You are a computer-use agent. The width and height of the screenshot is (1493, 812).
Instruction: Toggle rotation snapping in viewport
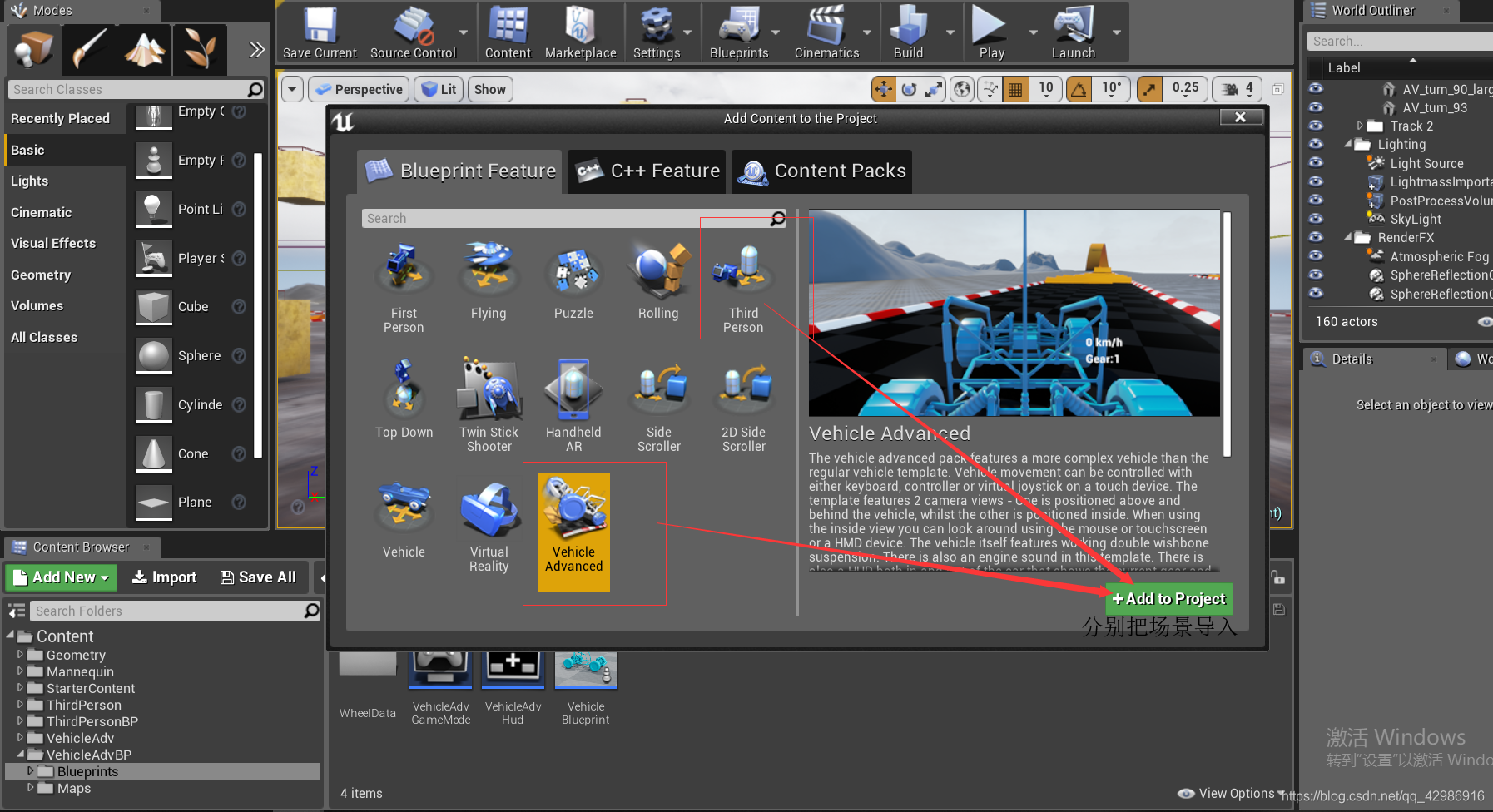pyautogui.click(x=1079, y=89)
